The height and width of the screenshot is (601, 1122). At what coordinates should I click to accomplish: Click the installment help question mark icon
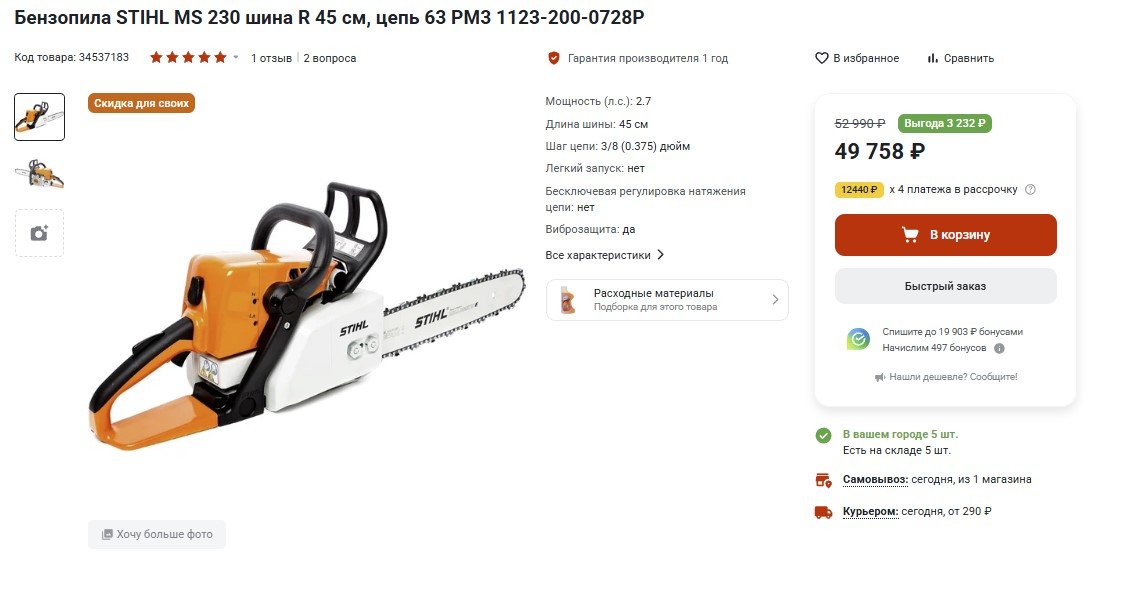(1030, 190)
